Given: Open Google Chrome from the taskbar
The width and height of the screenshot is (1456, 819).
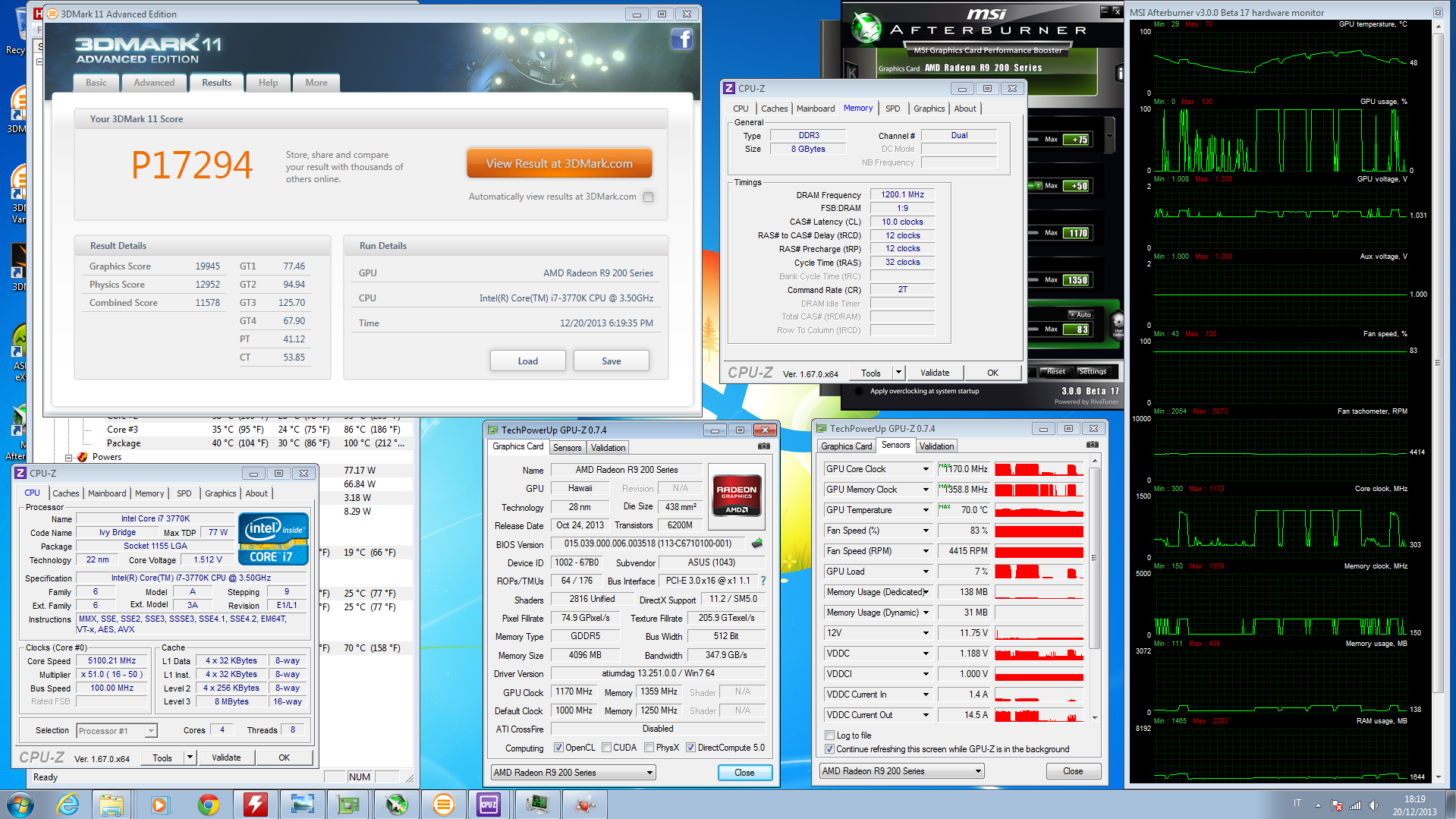Looking at the screenshot, I should [x=208, y=804].
